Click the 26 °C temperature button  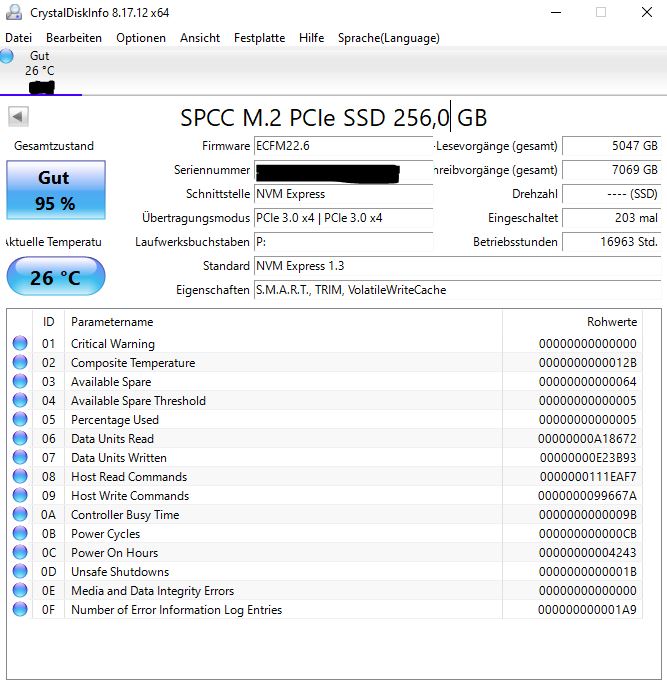[56, 277]
